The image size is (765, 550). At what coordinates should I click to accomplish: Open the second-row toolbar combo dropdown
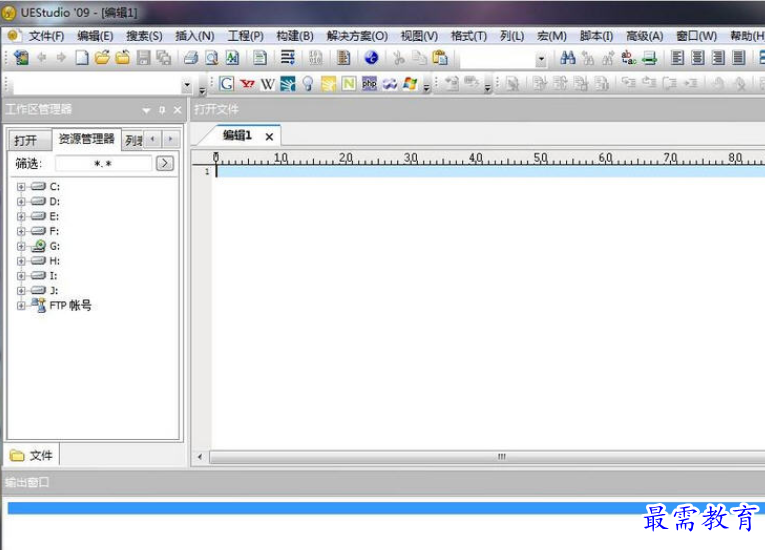click(187, 85)
